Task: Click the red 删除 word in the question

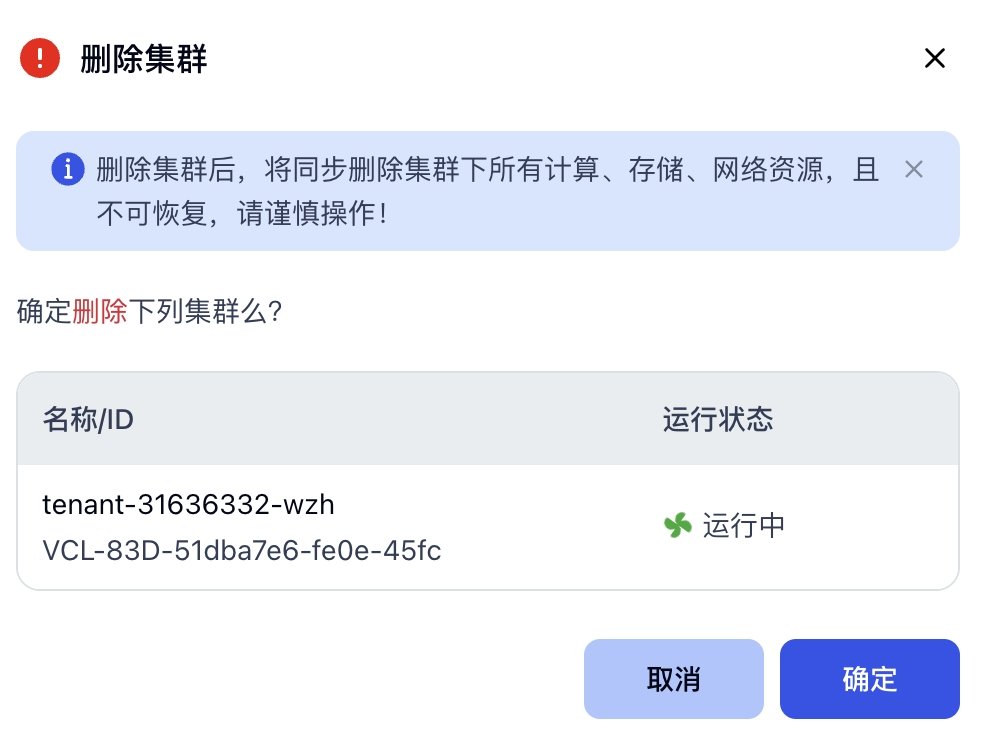Action: (x=100, y=312)
